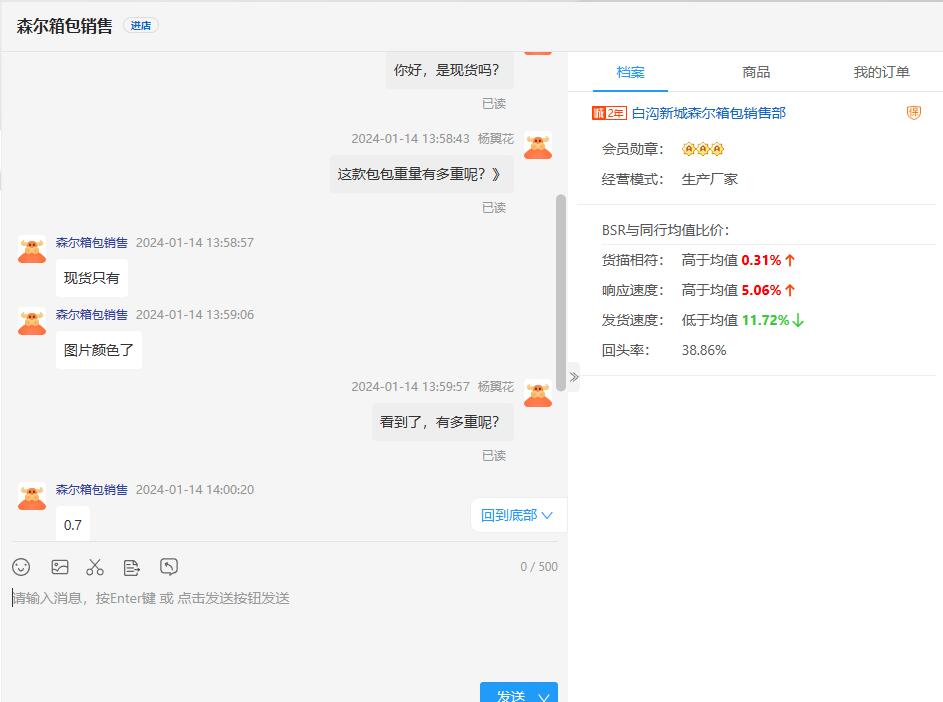The image size is (943, 702).
Task: Click the 进店 enter shop button
Action: point(140,26)
